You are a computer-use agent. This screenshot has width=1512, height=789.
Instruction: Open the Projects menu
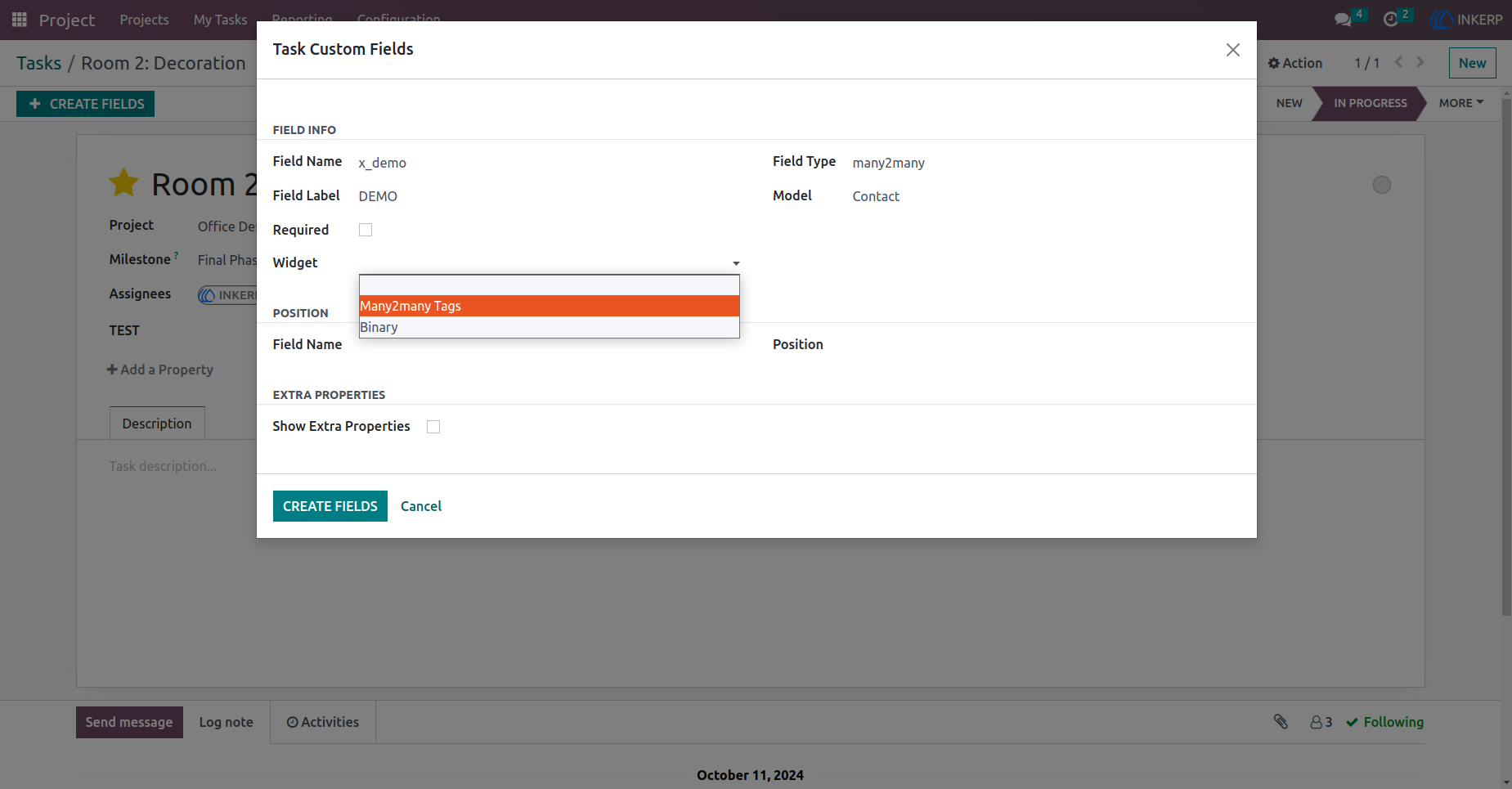click(144, 20)
